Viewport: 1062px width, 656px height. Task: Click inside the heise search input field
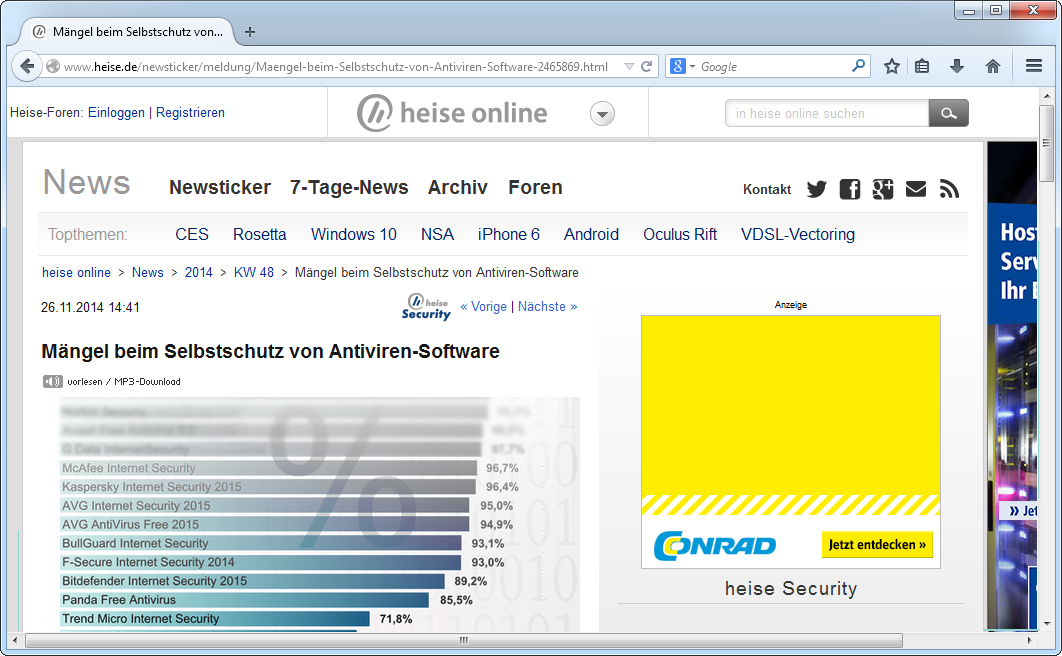tap(826, 113)
